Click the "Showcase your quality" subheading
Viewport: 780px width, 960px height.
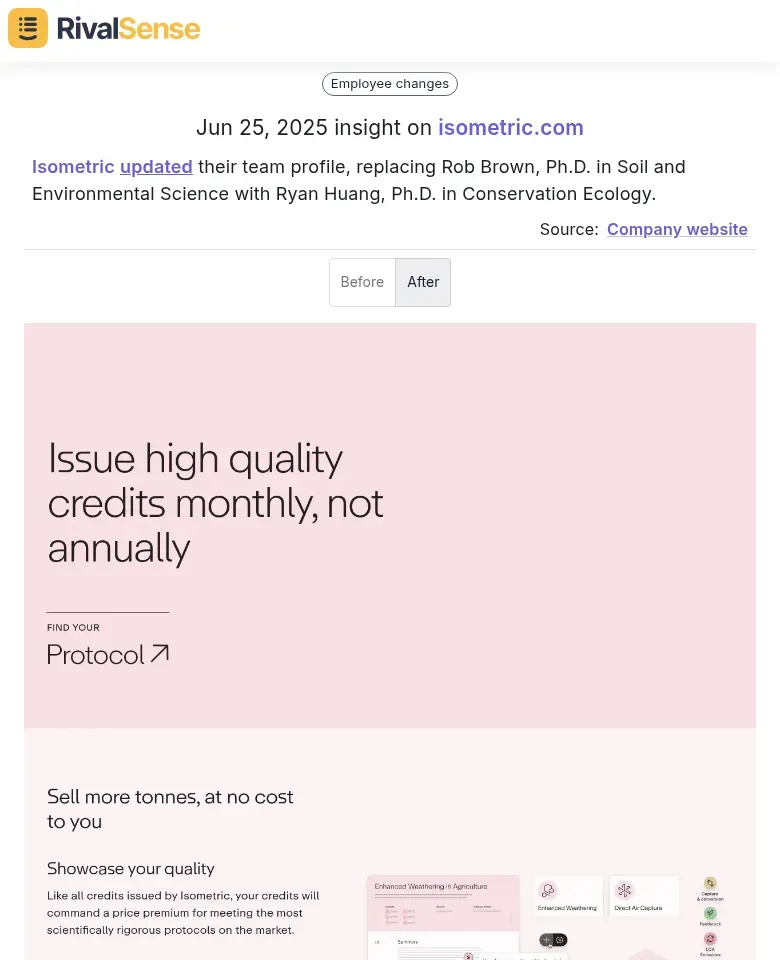[130, 869]
